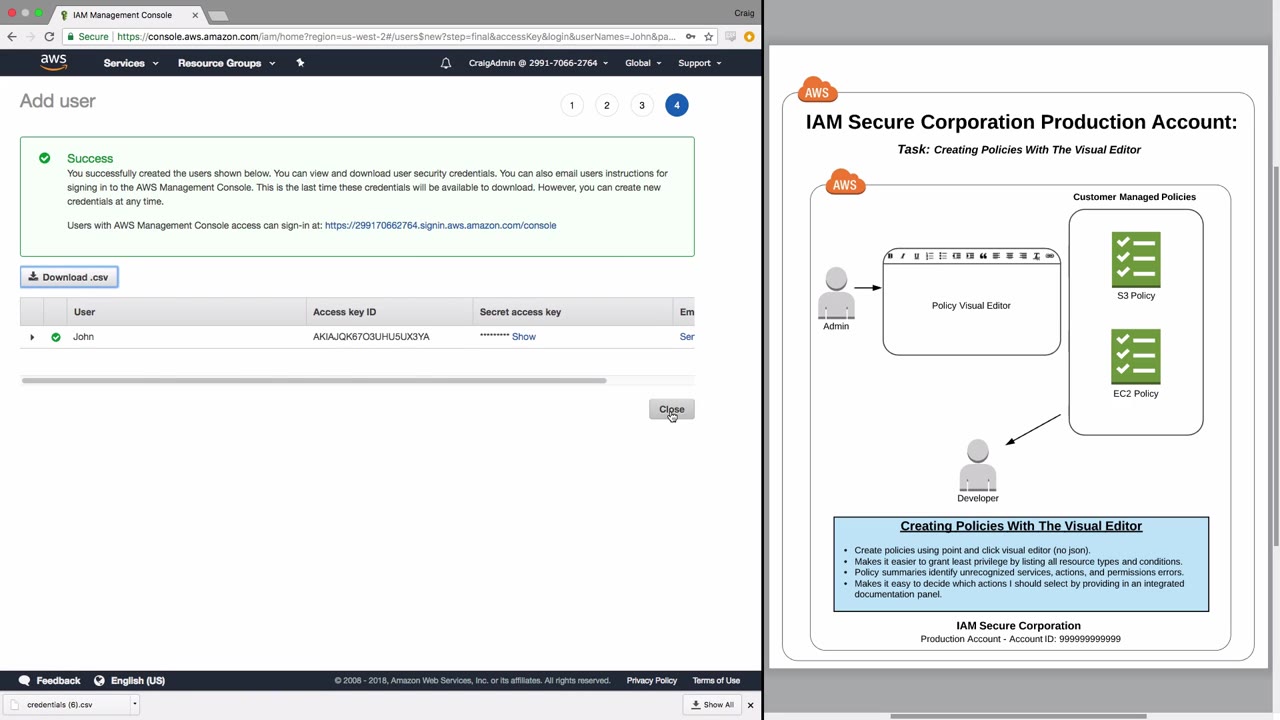
Task: Click the EC2 Policy icon in slide
Action: 1136,357
